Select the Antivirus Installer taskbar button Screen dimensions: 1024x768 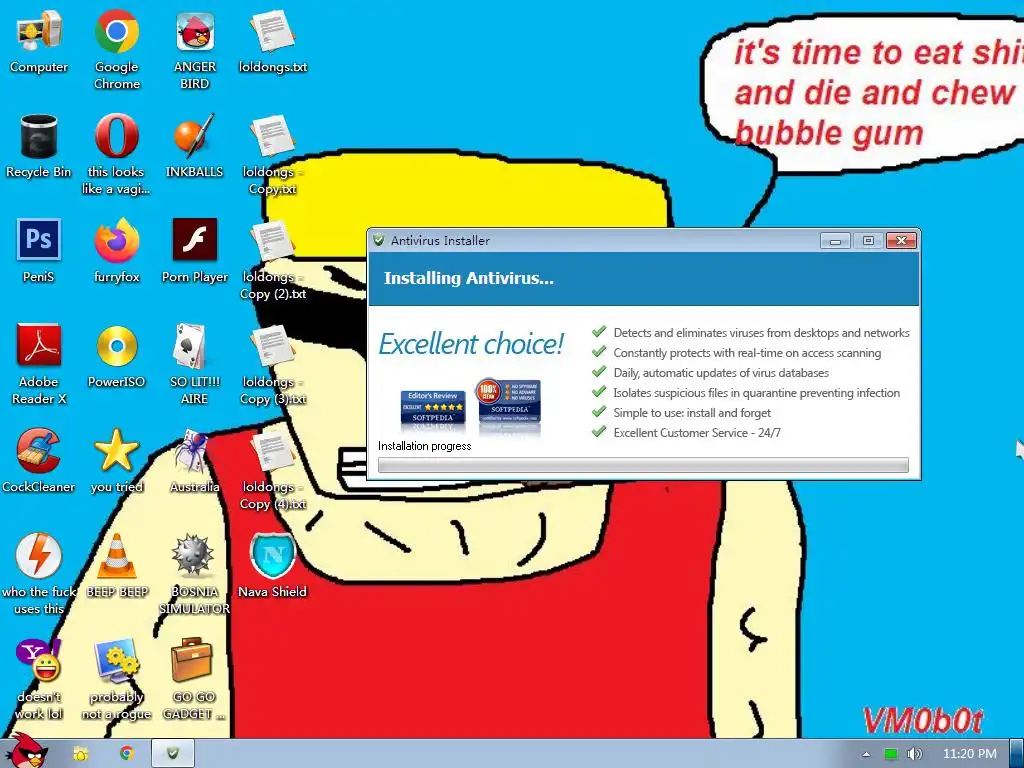point(173,754)
